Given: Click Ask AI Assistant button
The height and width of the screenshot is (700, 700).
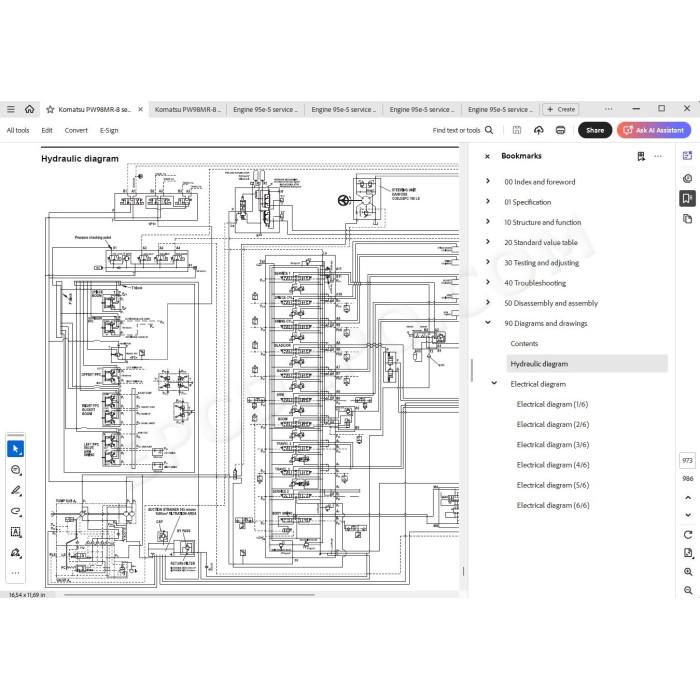Looking at the screenshot, I should point(654,130).
